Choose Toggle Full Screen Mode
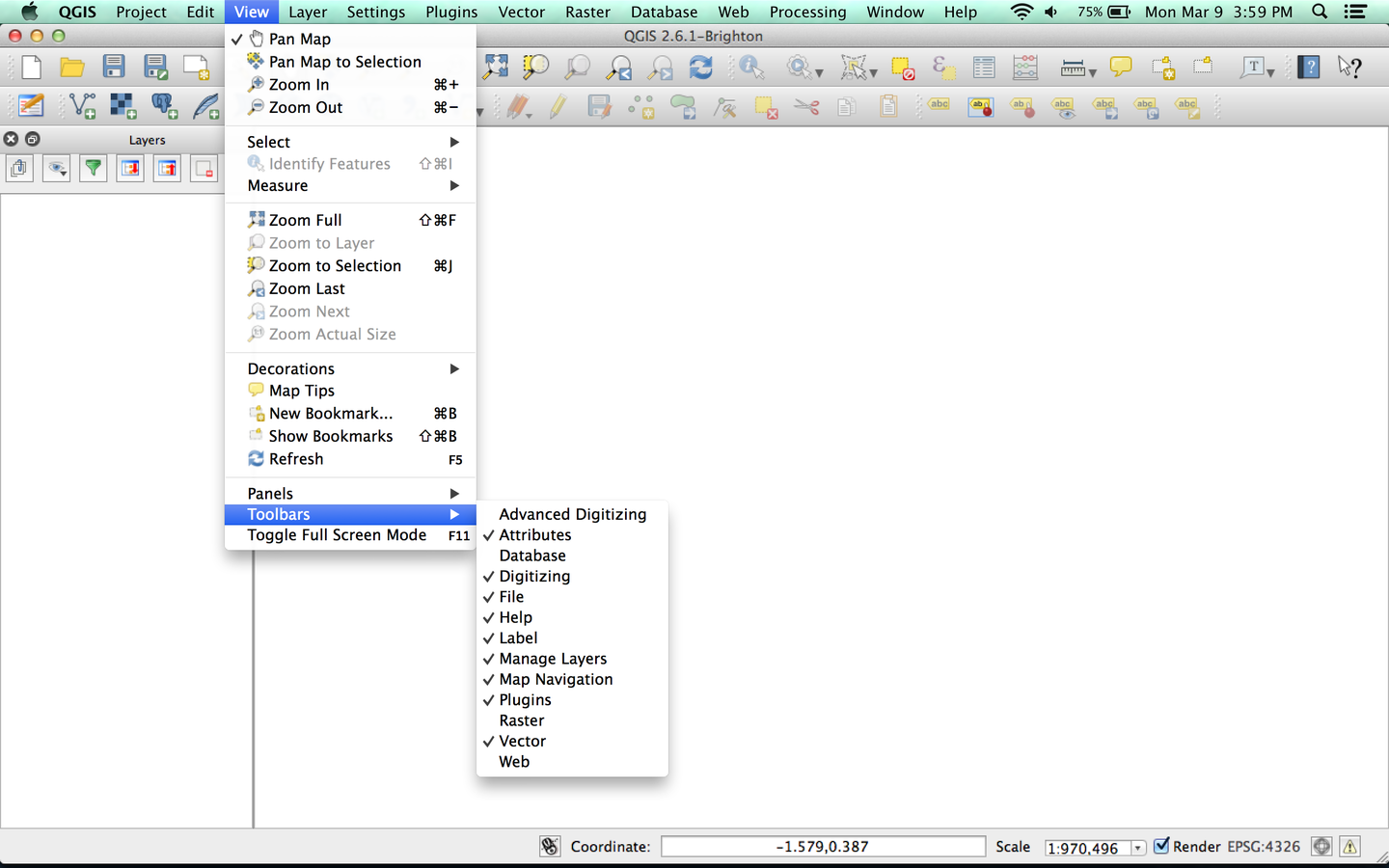This screenshot has width=1389, height=868. [x=350, y=535]
